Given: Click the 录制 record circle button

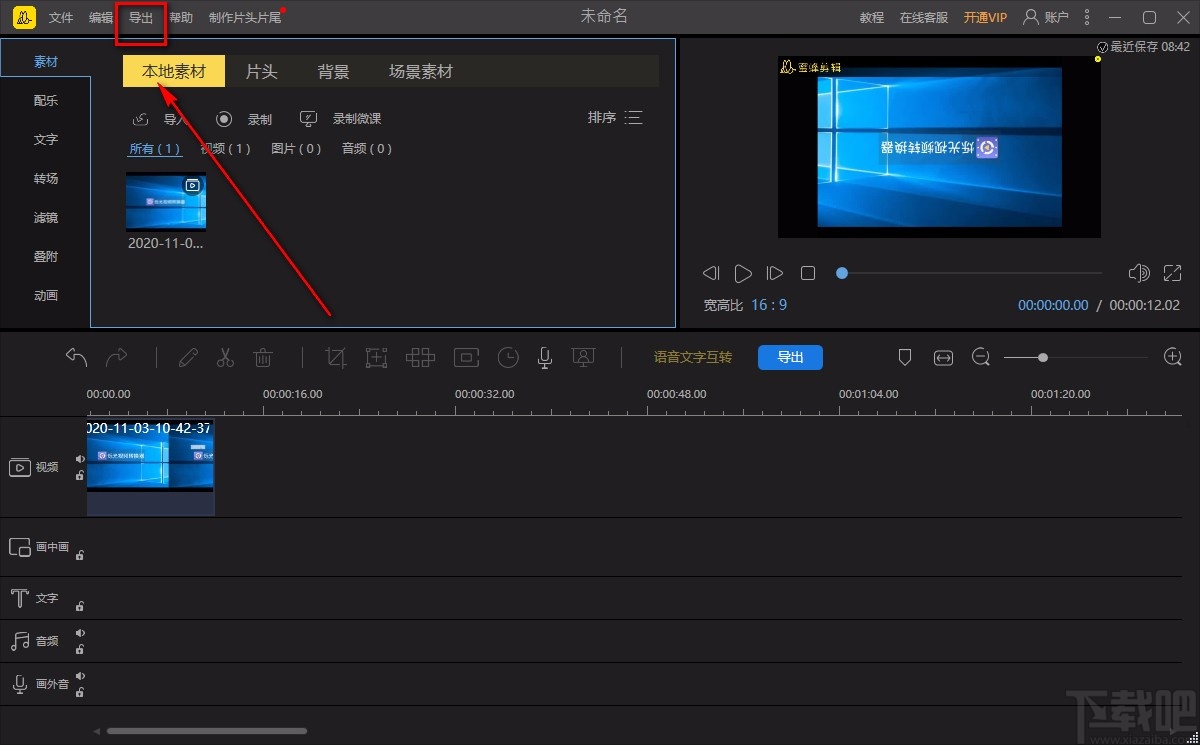Looking at the screenshot, I should [225, 119].
